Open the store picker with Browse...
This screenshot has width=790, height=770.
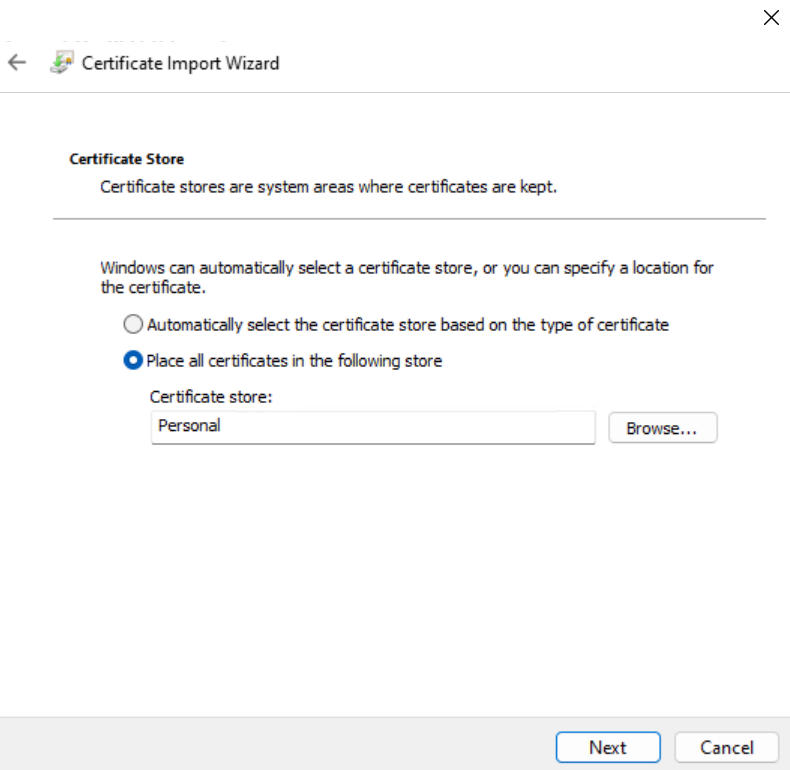[x=662, y=428]
